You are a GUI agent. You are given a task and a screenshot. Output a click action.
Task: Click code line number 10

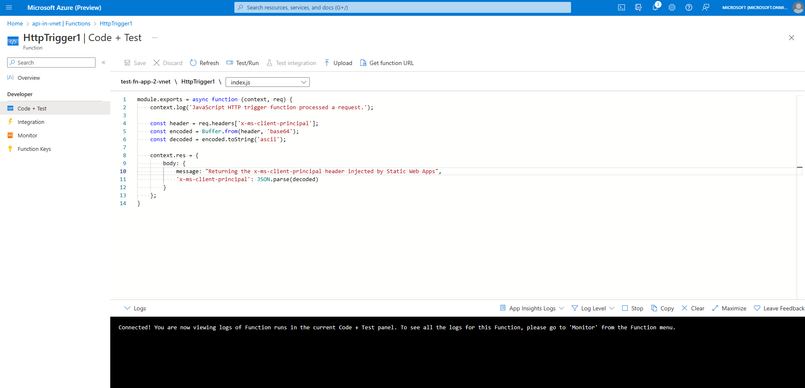(123, 171)
